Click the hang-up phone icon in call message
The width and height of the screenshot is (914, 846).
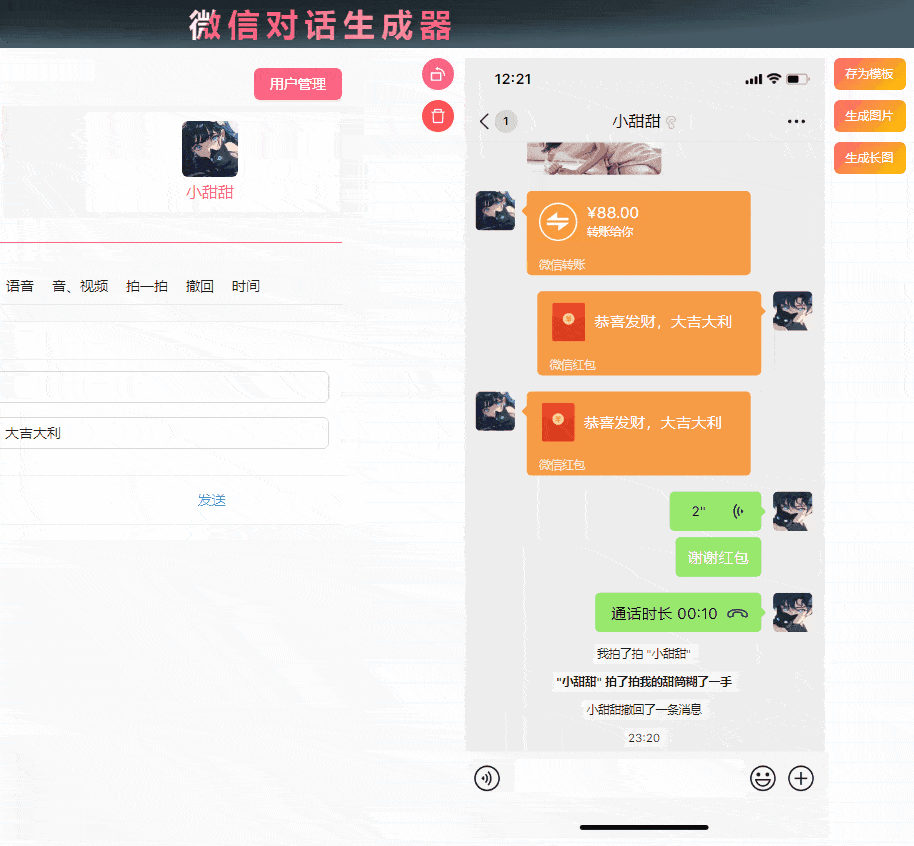pyautogui.click(x=737, y=613)
